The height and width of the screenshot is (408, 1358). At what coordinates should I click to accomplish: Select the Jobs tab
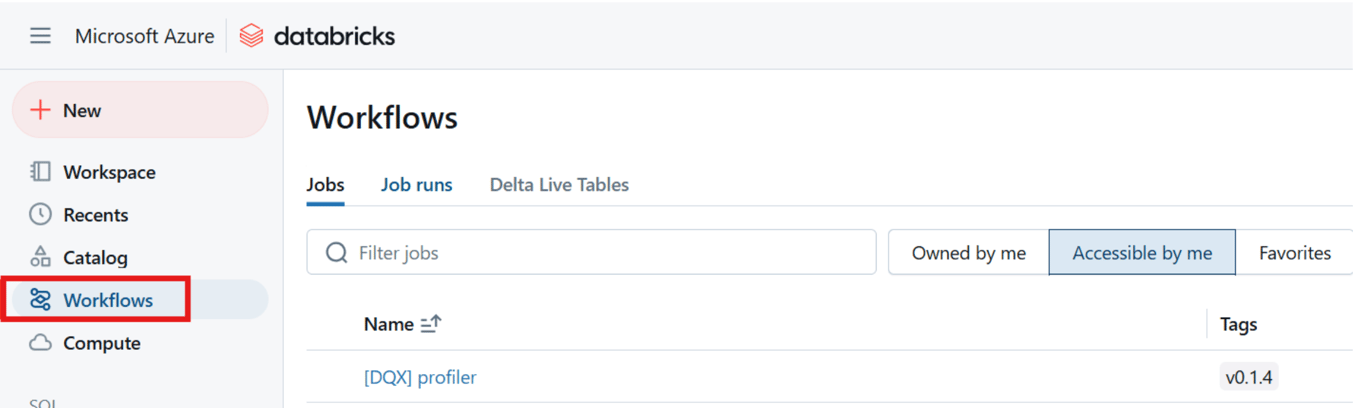pyautogui.click(x=325, y=185)
